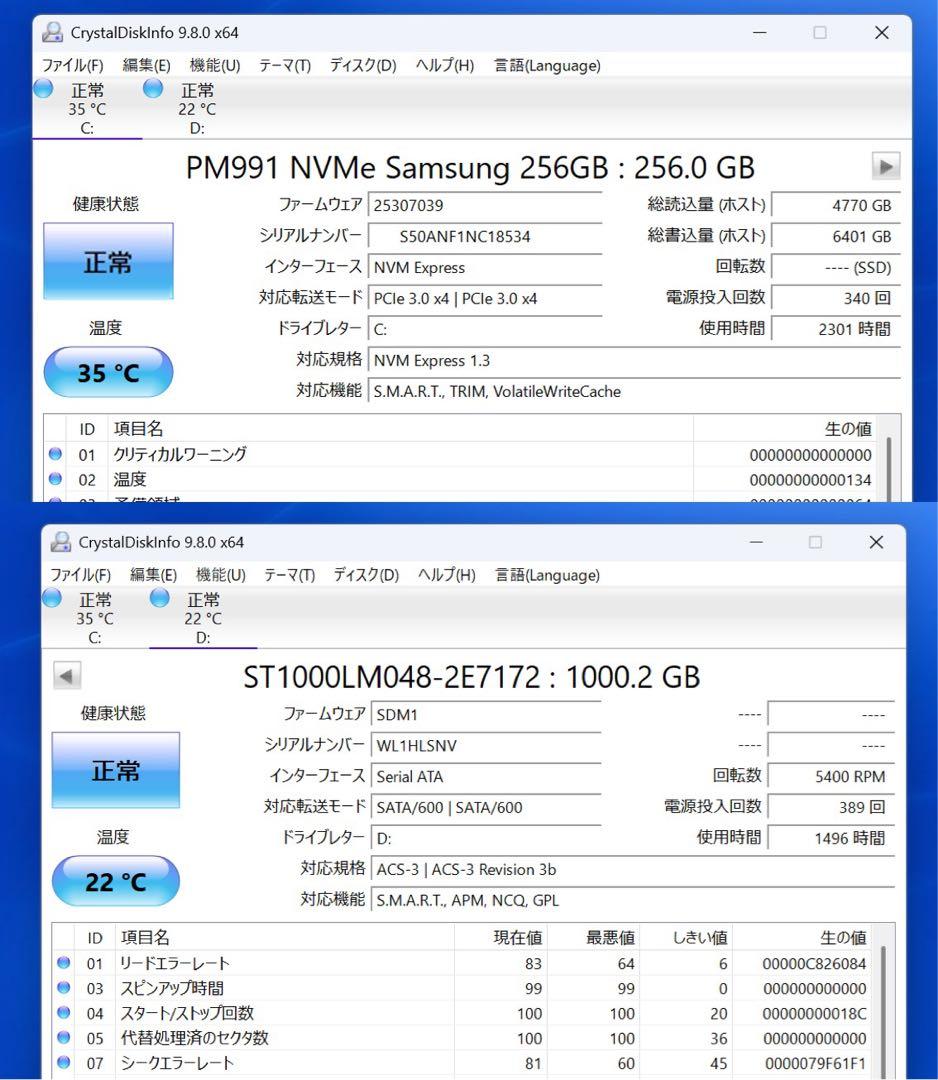Click status dot for 代替処理済のセクタ数 row
The width and height of the screenshot is (938, 1080).
tap(64, 1037)
